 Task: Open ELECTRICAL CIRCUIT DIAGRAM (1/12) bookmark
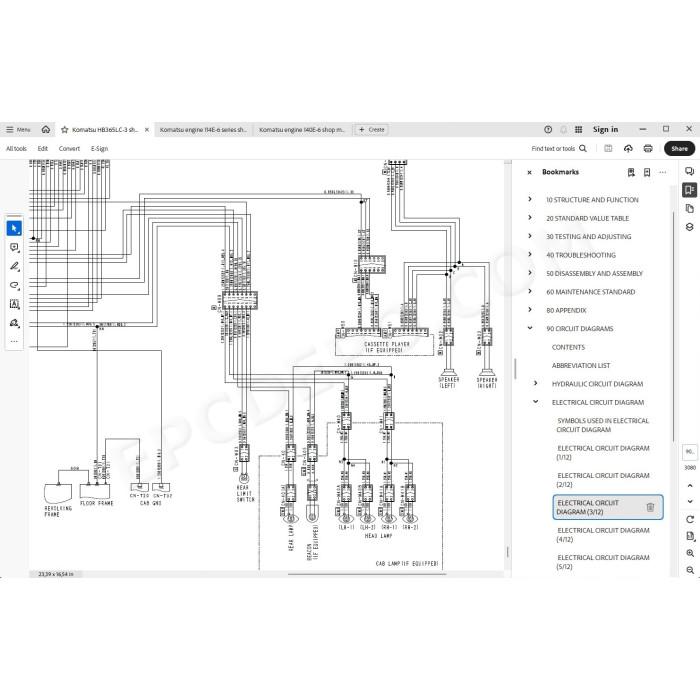click(x=603, y=453)
